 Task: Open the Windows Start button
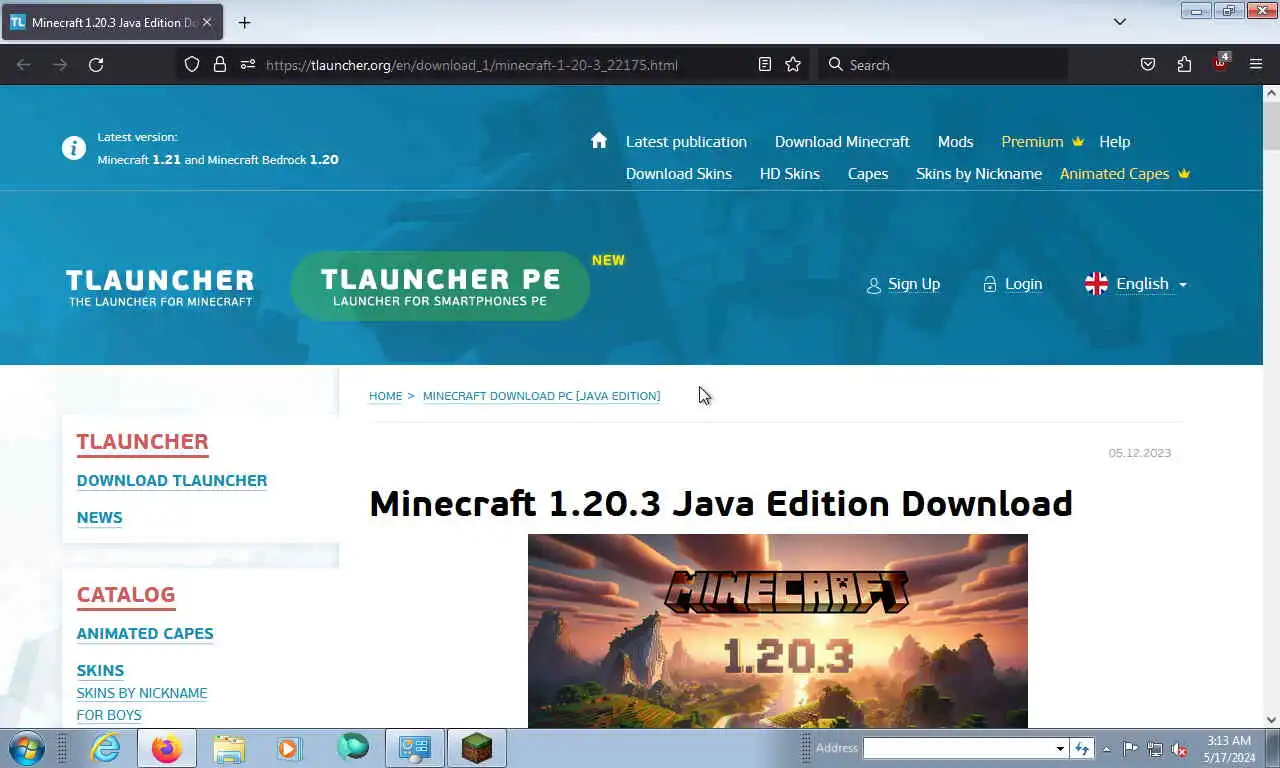click(x=27, y=748)
